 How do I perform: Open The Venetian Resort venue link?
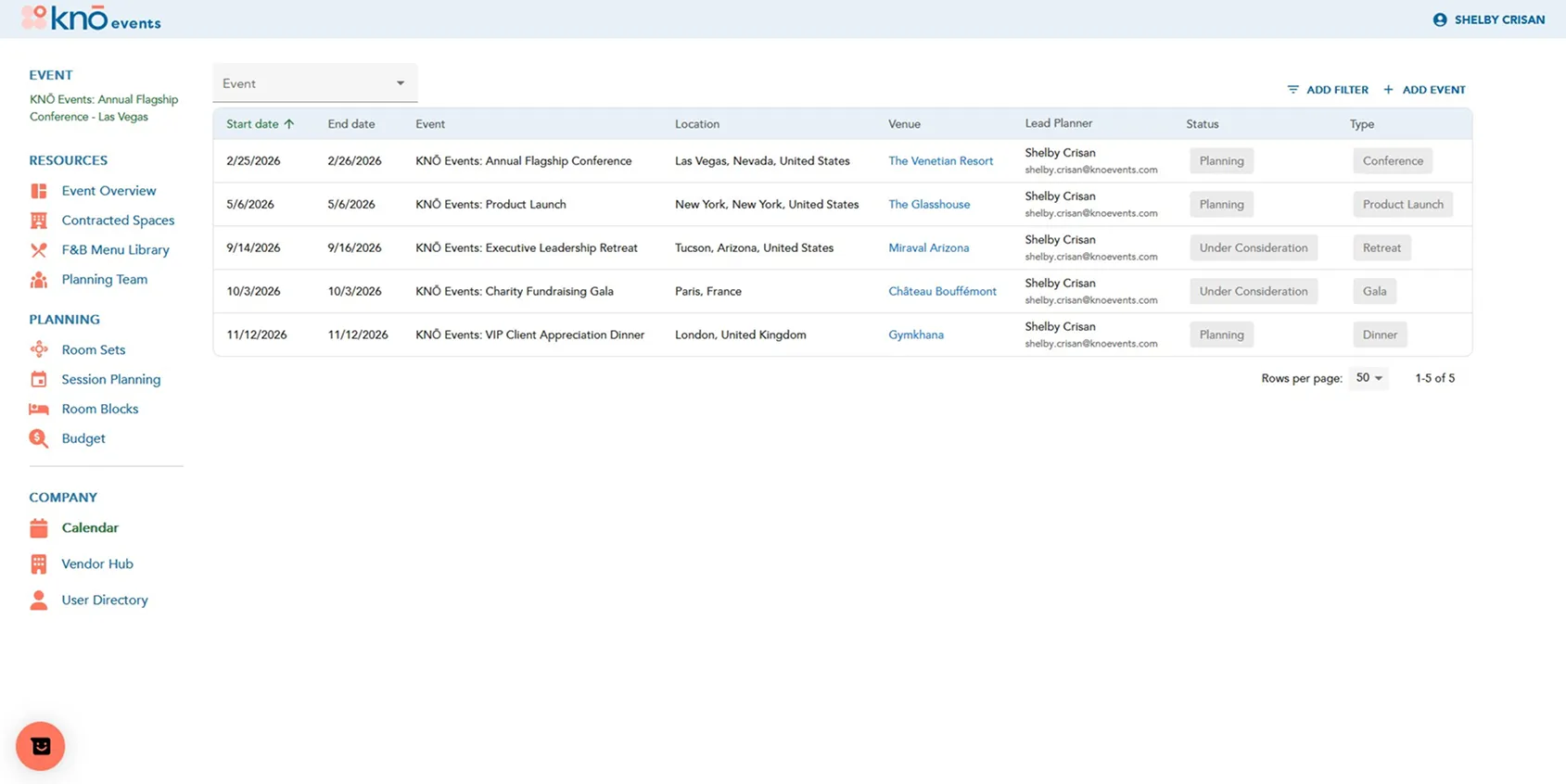coord(940,161)
